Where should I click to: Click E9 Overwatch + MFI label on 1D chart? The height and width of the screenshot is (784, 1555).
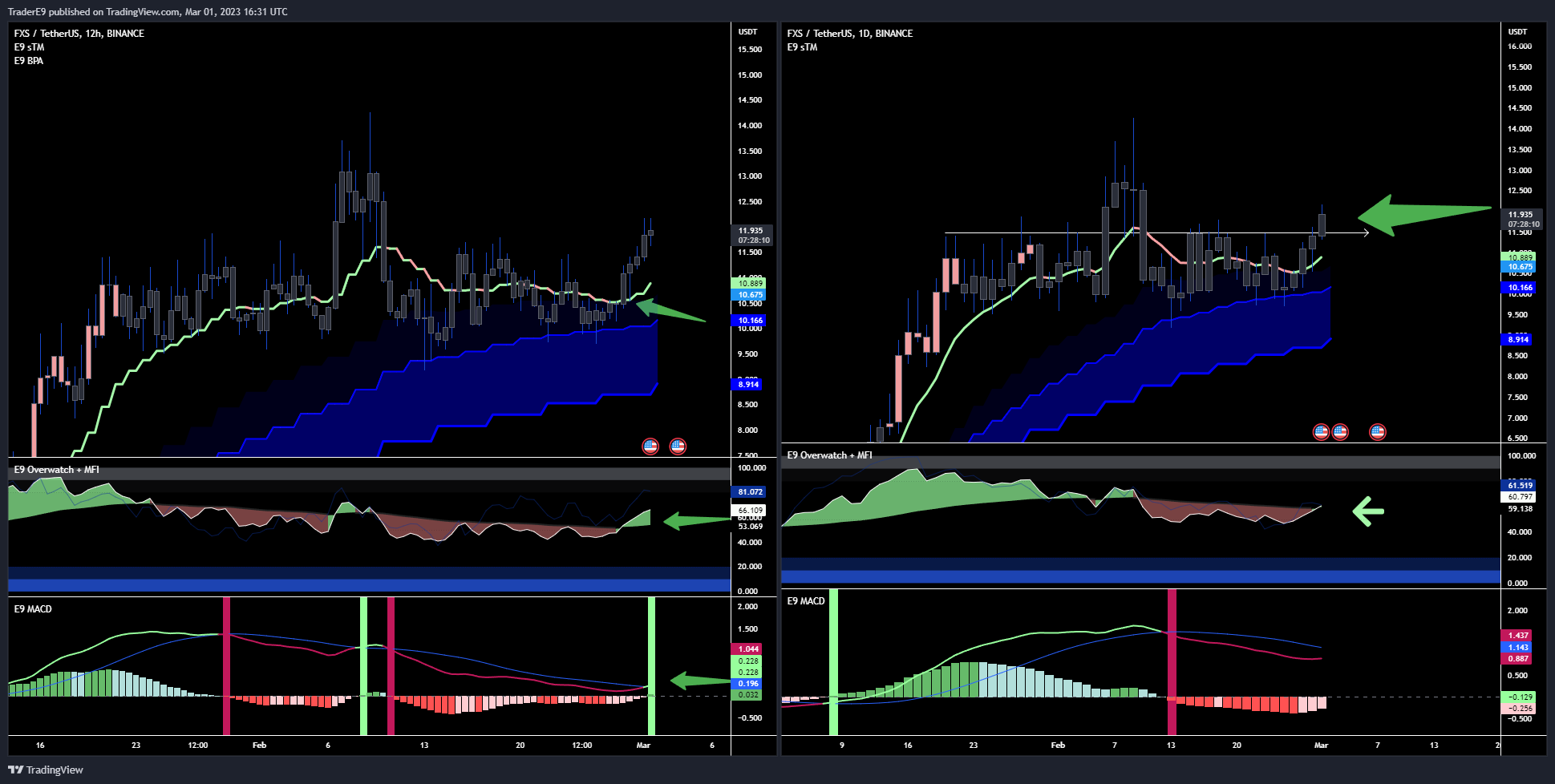click(829, 455)
